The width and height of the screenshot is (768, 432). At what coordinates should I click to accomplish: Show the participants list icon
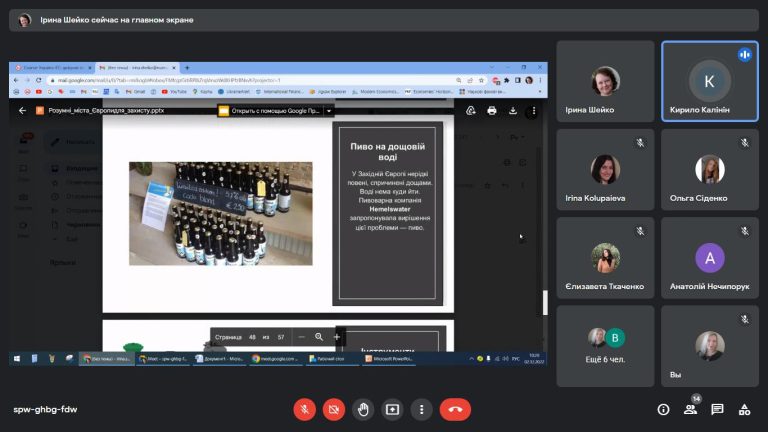click(x=691, y=409)
